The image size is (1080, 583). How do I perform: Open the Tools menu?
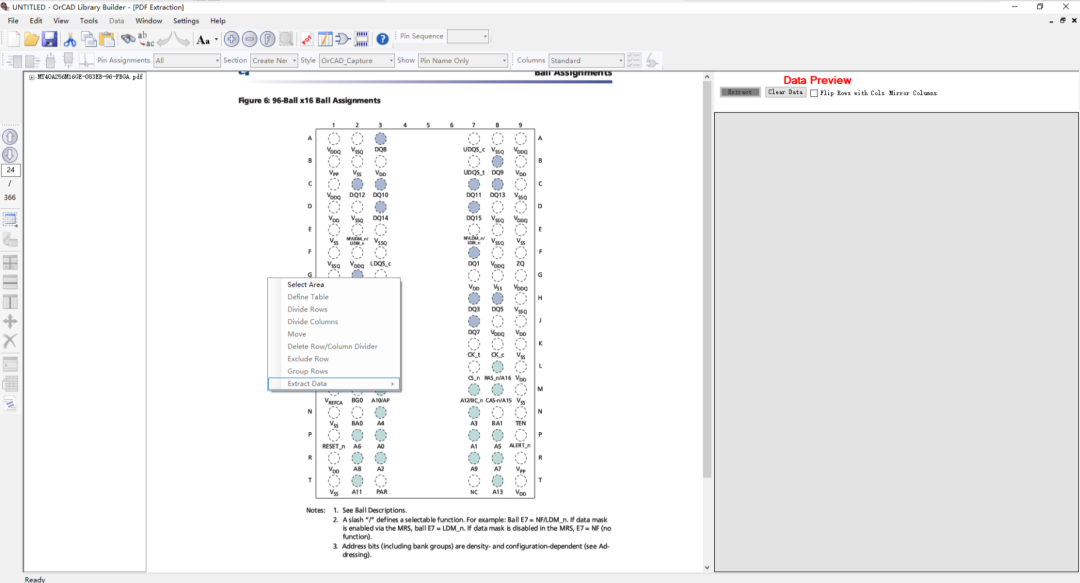pyautogui.click(x=88, y=21)
